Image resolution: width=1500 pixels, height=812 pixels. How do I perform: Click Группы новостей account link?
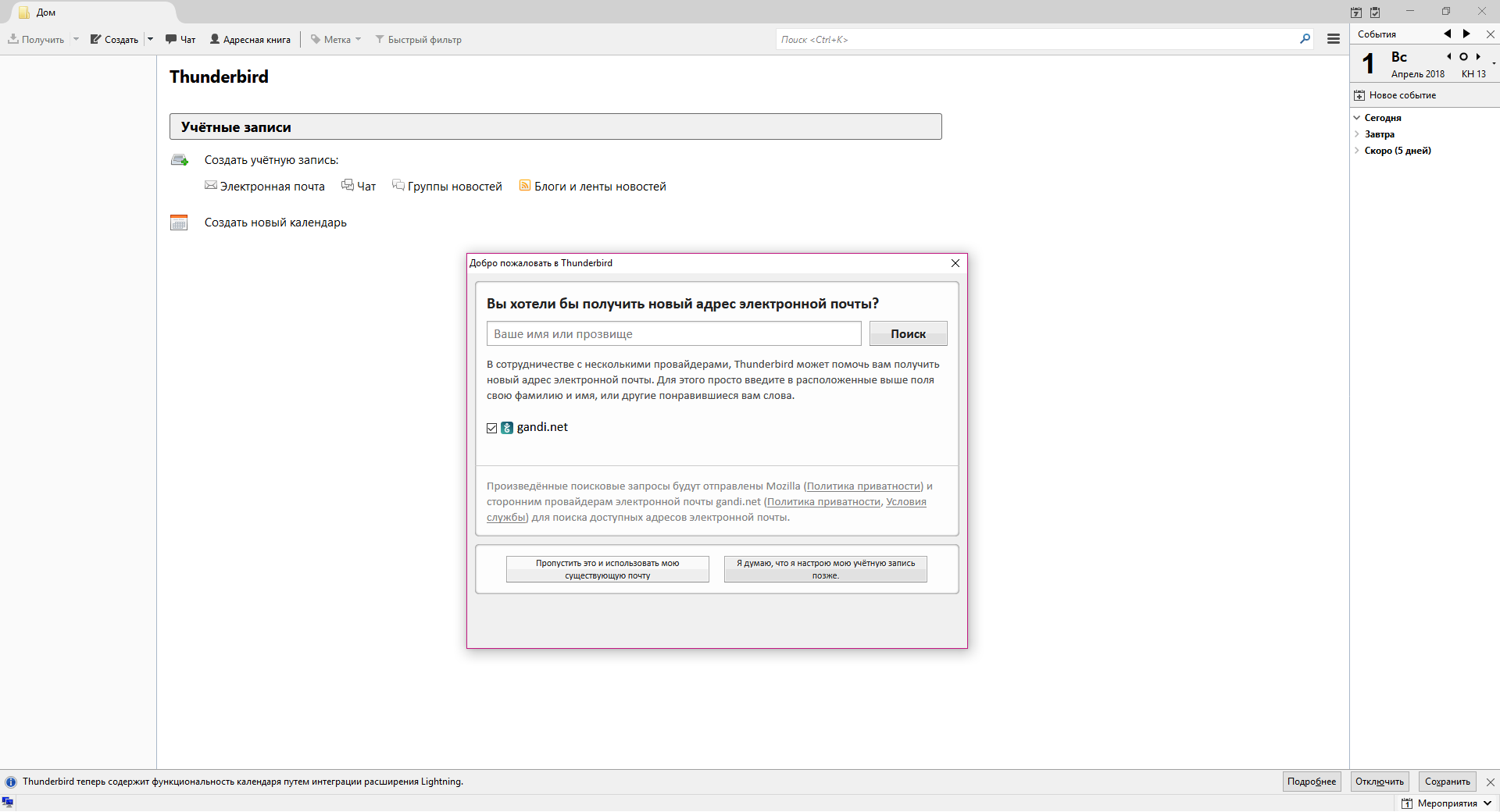tap(447, 186)
